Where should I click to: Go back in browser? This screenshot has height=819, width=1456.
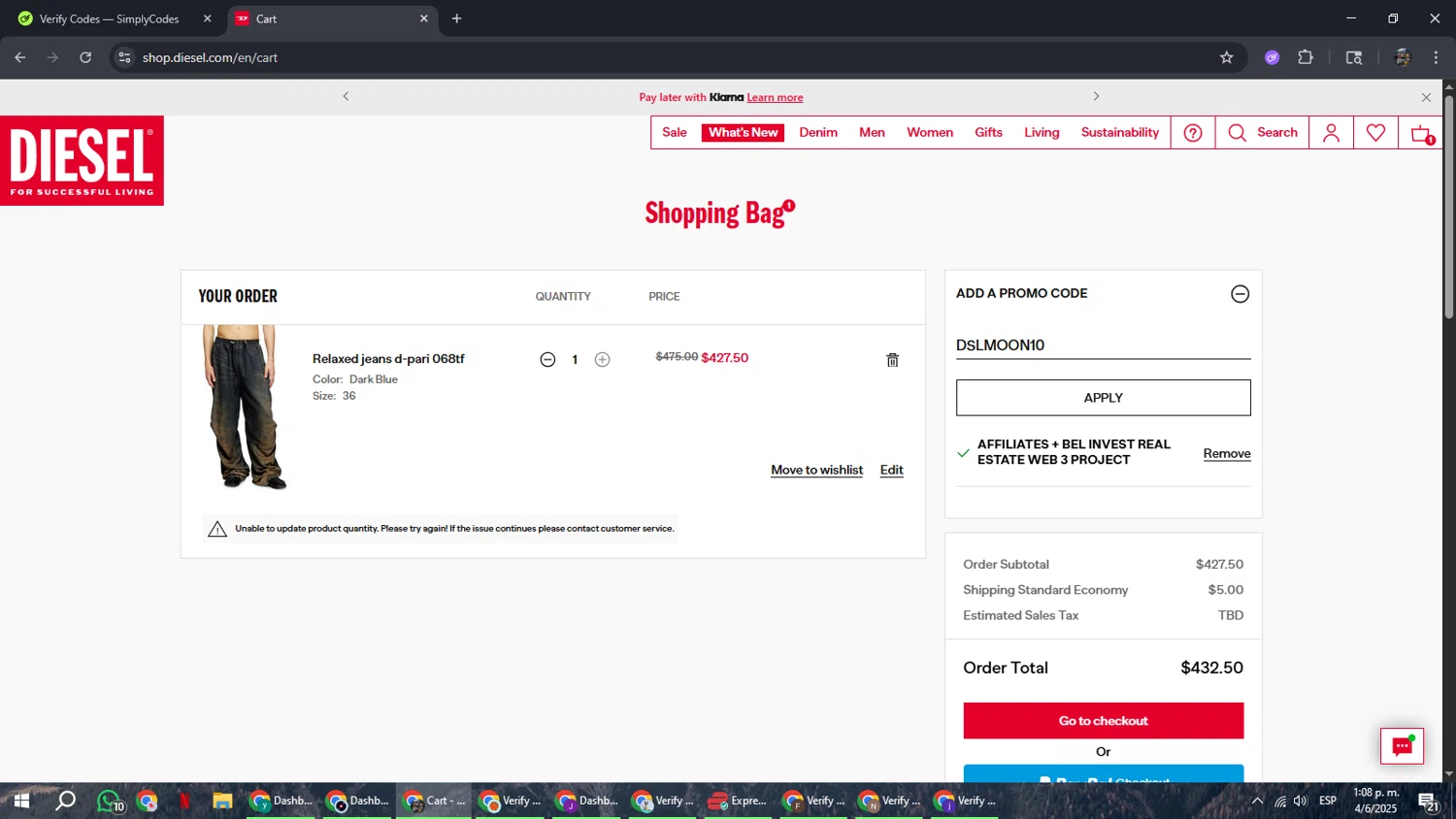(x=20, y=57)
